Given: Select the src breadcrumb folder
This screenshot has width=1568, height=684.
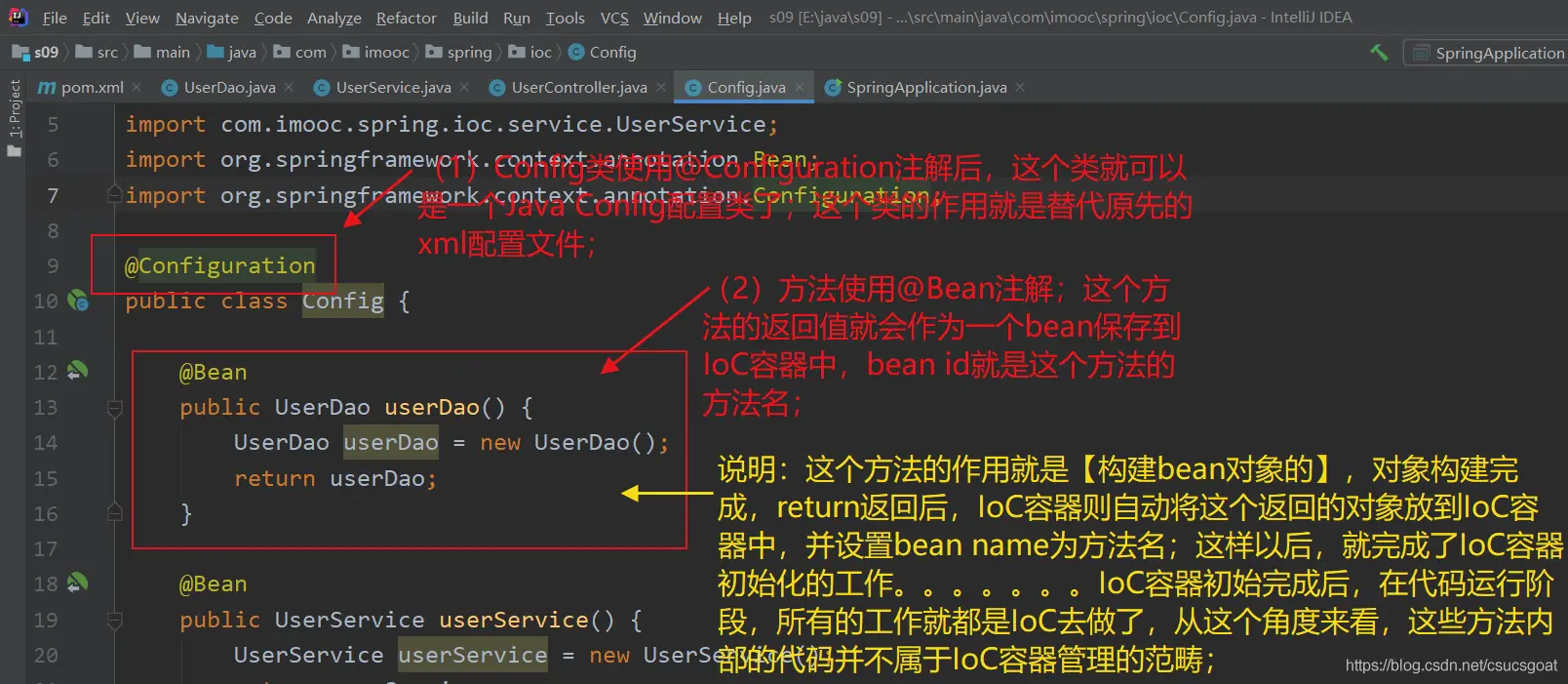Looking at the screenshot, I should click(x=97, y=52).
